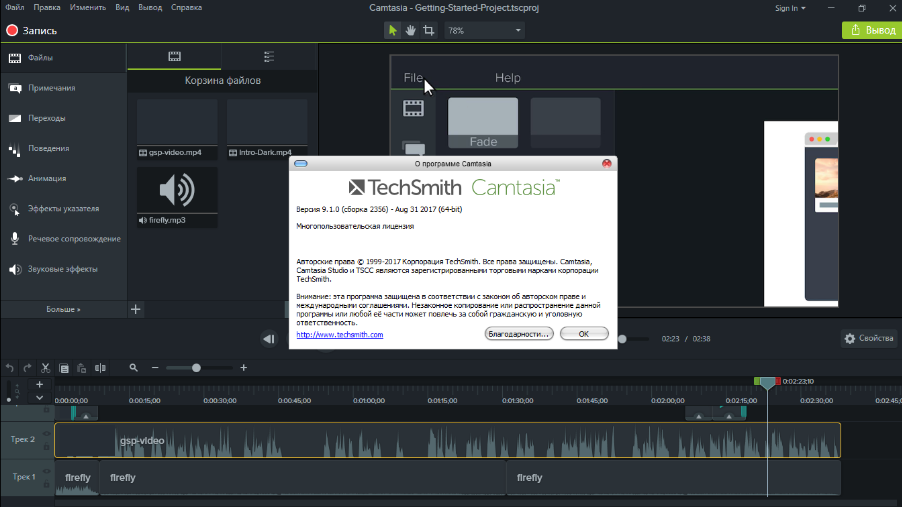
Task: Switch to Переходы tab in sidebar
Action: [47, 118]
